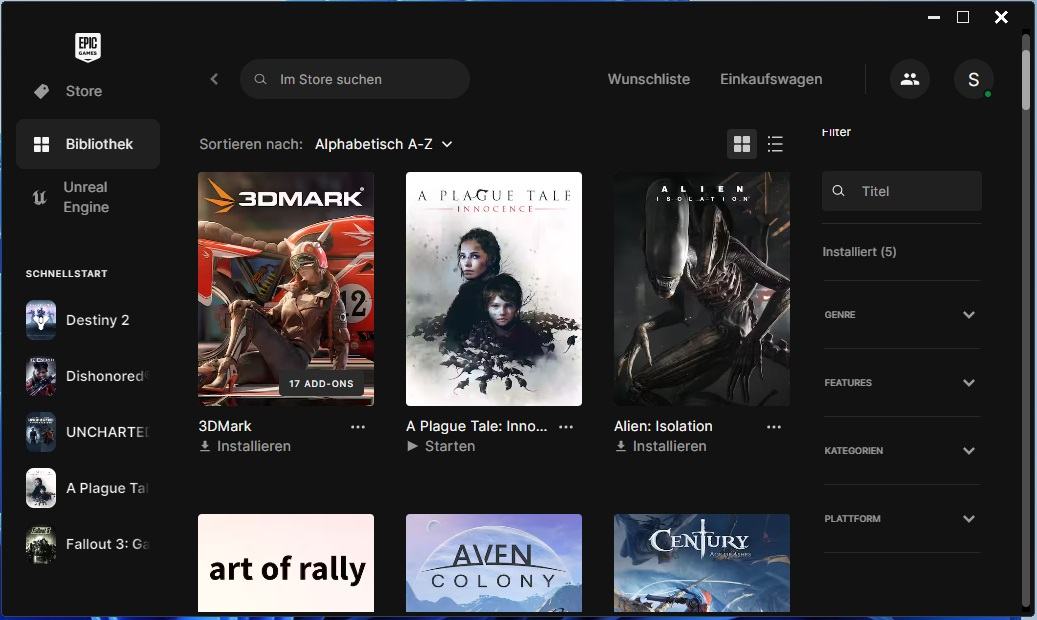Open the Wunschliste
The width and height of the screenshot is (1037, 620).
648,79
